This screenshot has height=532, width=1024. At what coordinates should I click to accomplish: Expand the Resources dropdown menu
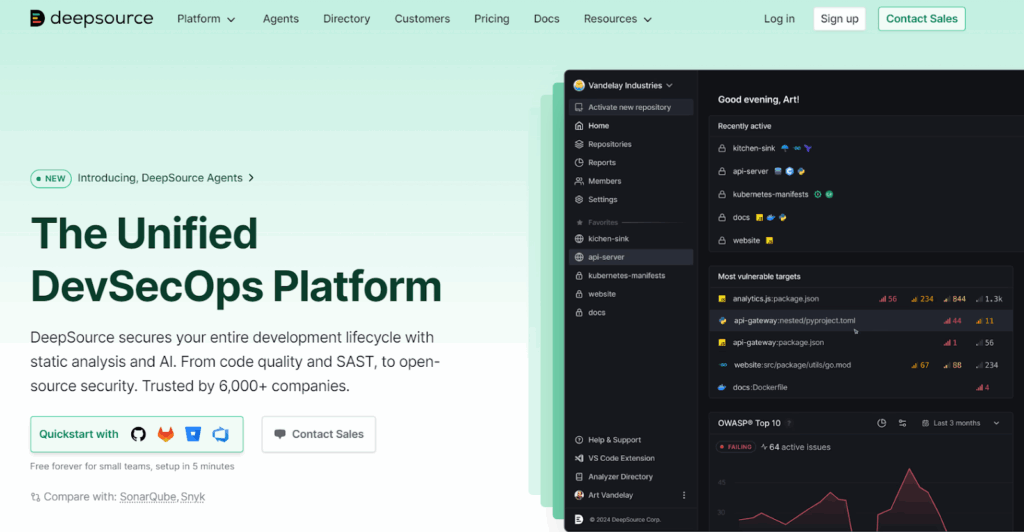click(x=617, y=19)
